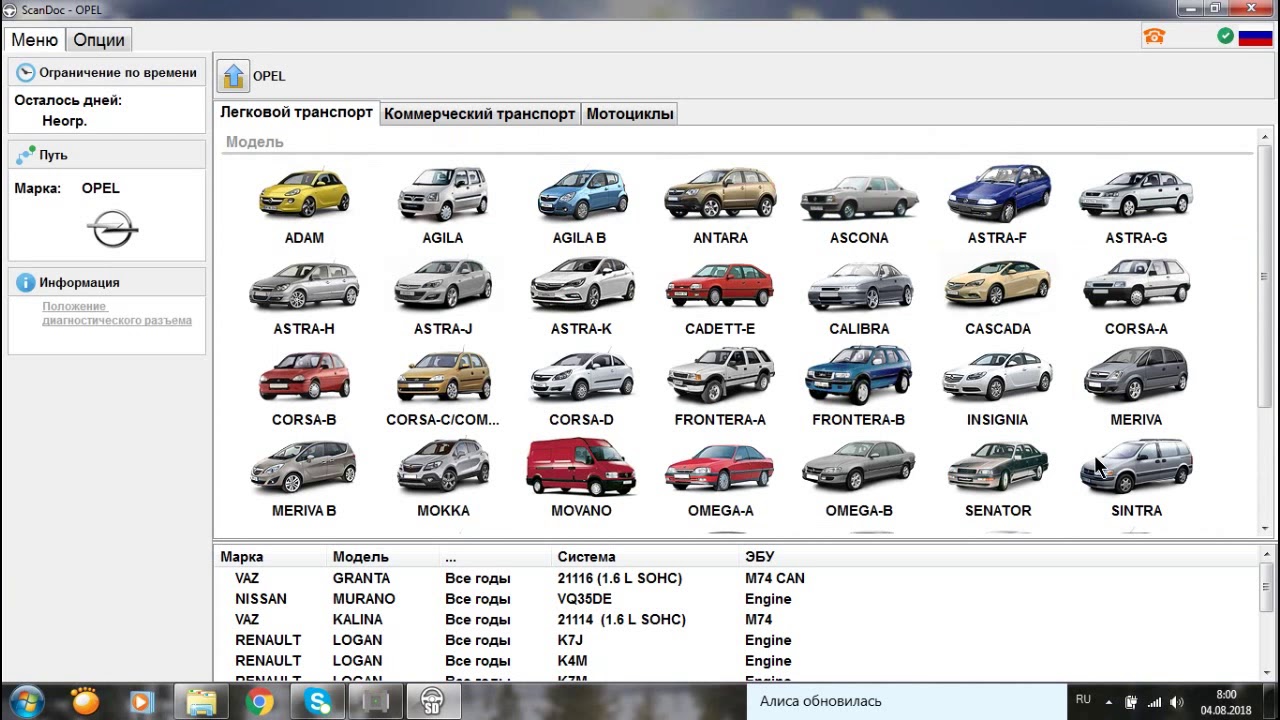Pick the FRONTERA-B model car
Viewport: 1280px width, 720px height.
859,376
